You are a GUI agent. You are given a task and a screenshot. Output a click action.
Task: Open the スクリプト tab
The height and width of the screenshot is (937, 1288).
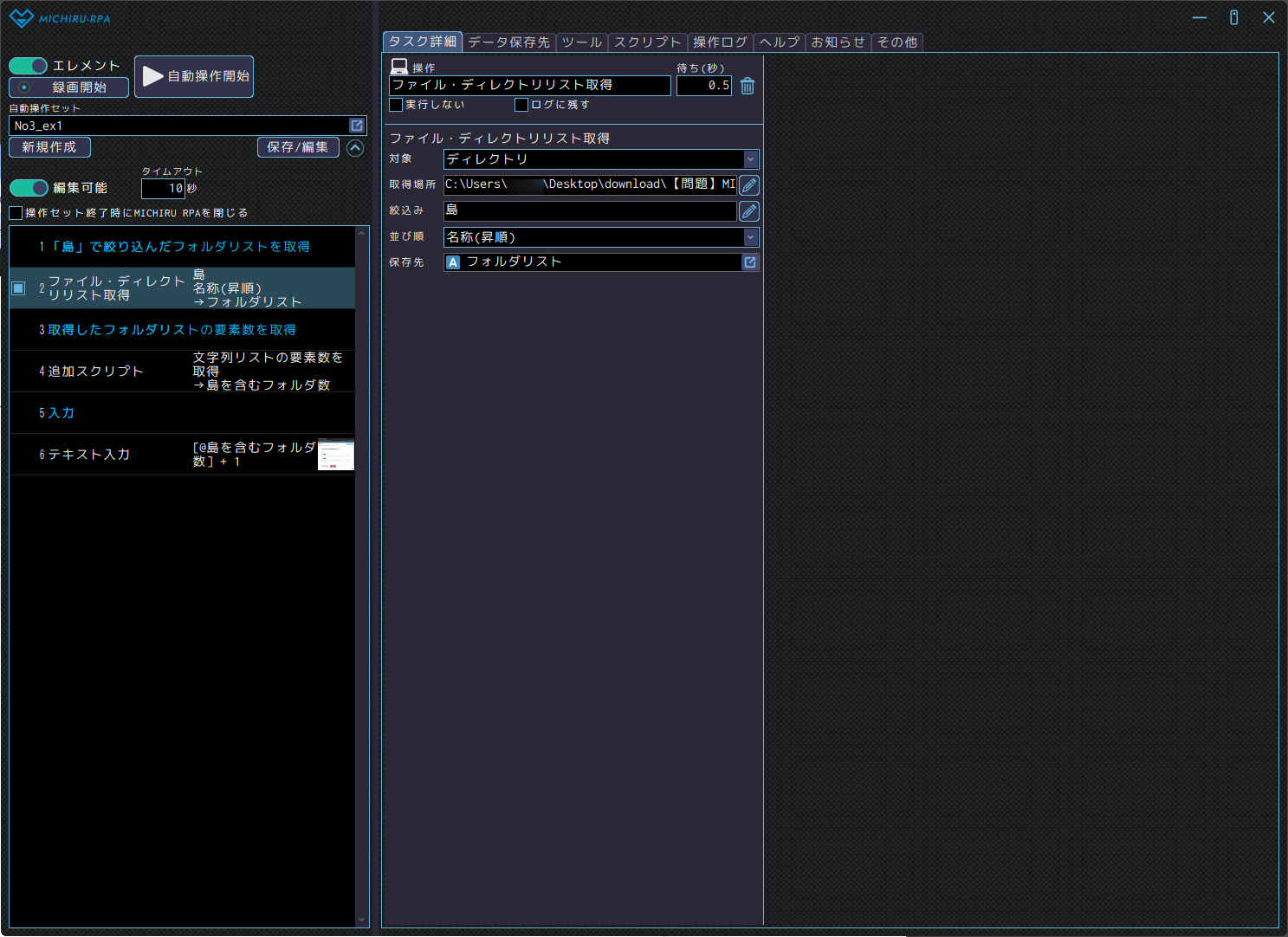click(x=647, y=42)
